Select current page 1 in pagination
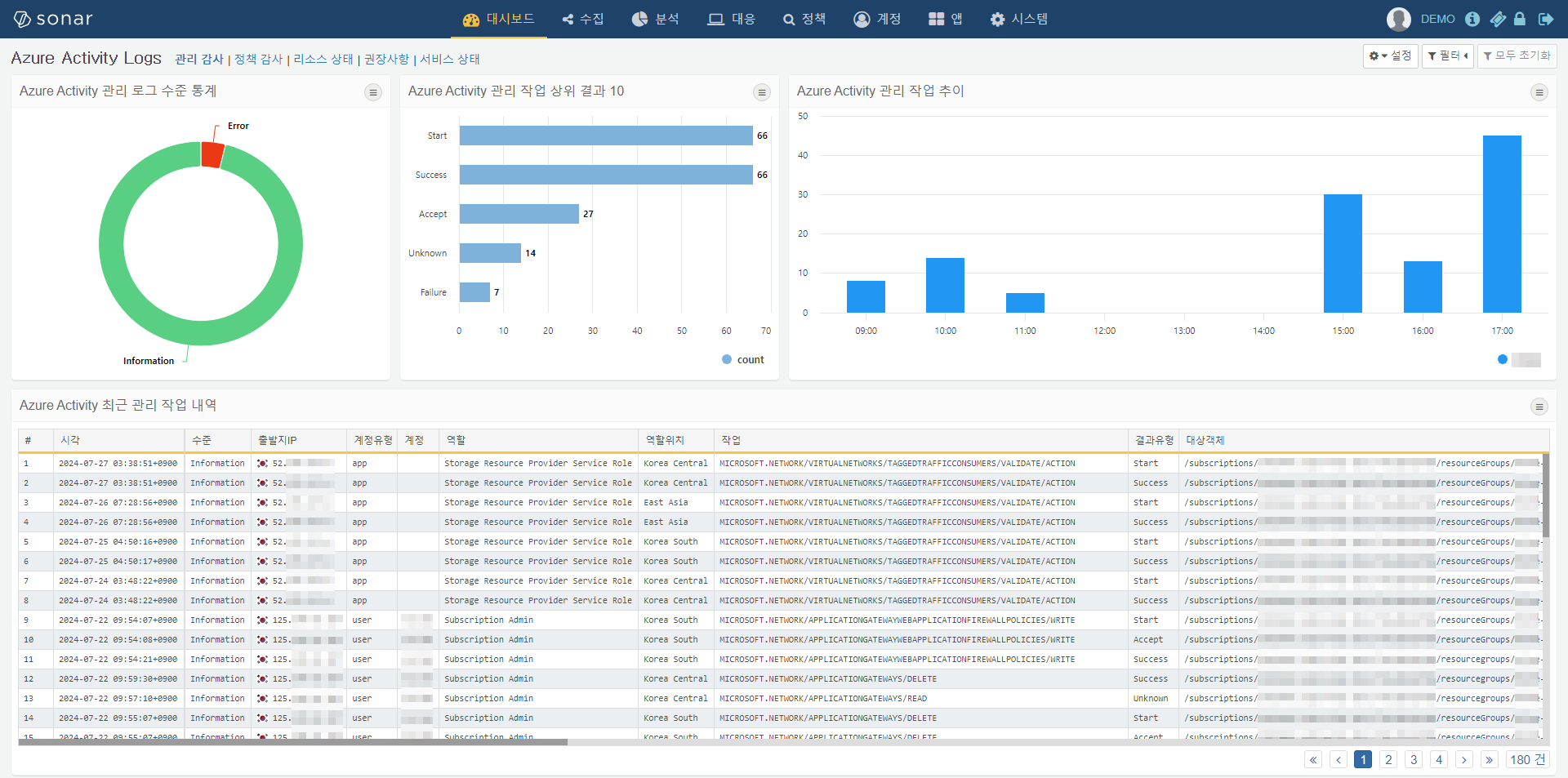This screenshot has height=778, width=1568. (x=1363, y=759)
